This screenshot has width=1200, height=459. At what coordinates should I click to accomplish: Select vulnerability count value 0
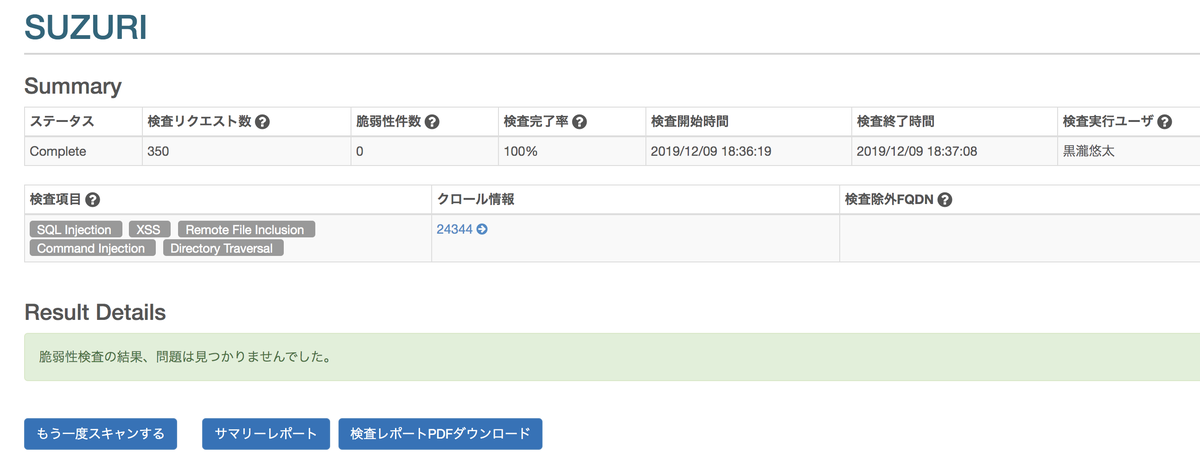(423, 151)
